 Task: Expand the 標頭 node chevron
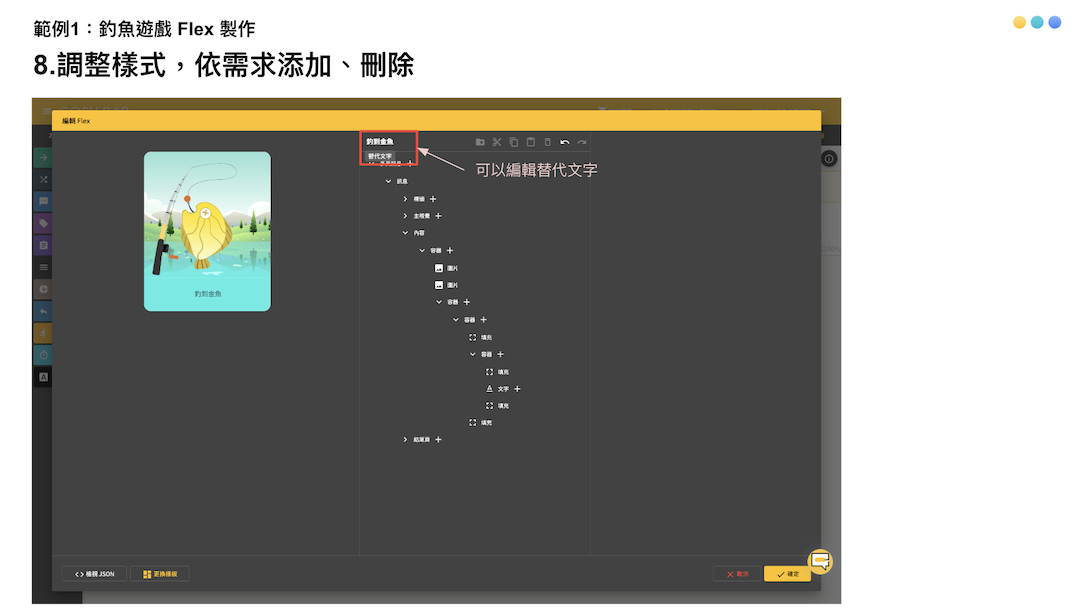[405, 199]
